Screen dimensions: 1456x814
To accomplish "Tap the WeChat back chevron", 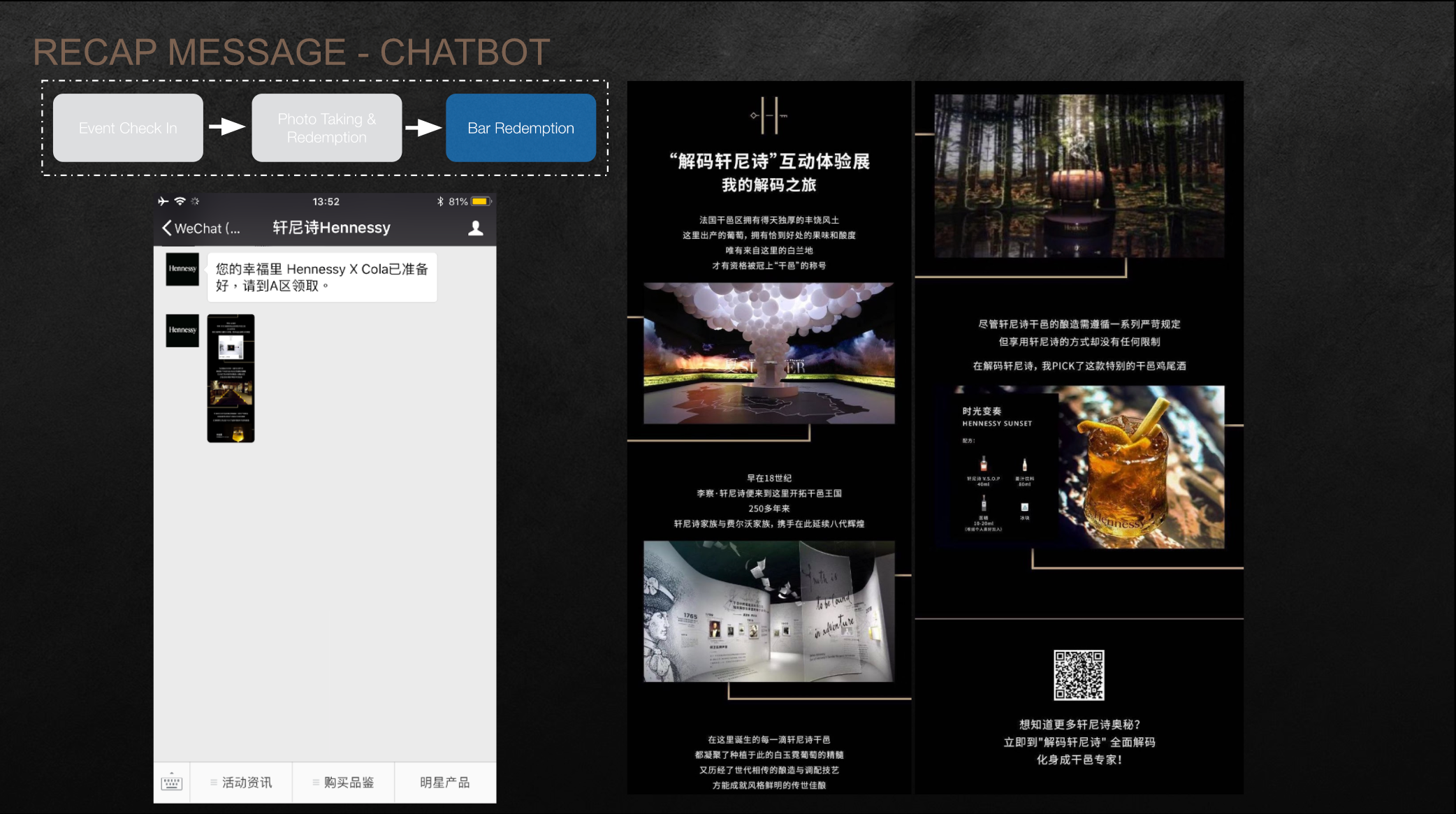I will point(167,228).
